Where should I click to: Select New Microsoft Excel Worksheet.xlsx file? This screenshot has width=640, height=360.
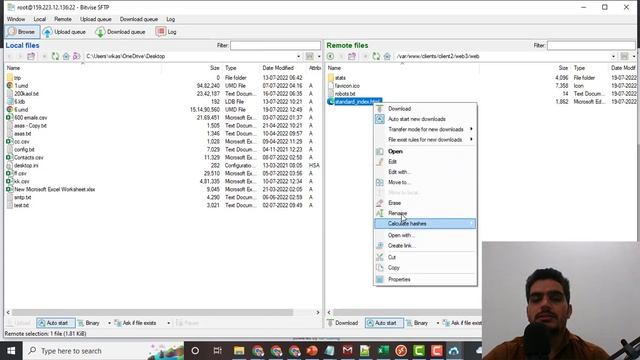point(54,189)
